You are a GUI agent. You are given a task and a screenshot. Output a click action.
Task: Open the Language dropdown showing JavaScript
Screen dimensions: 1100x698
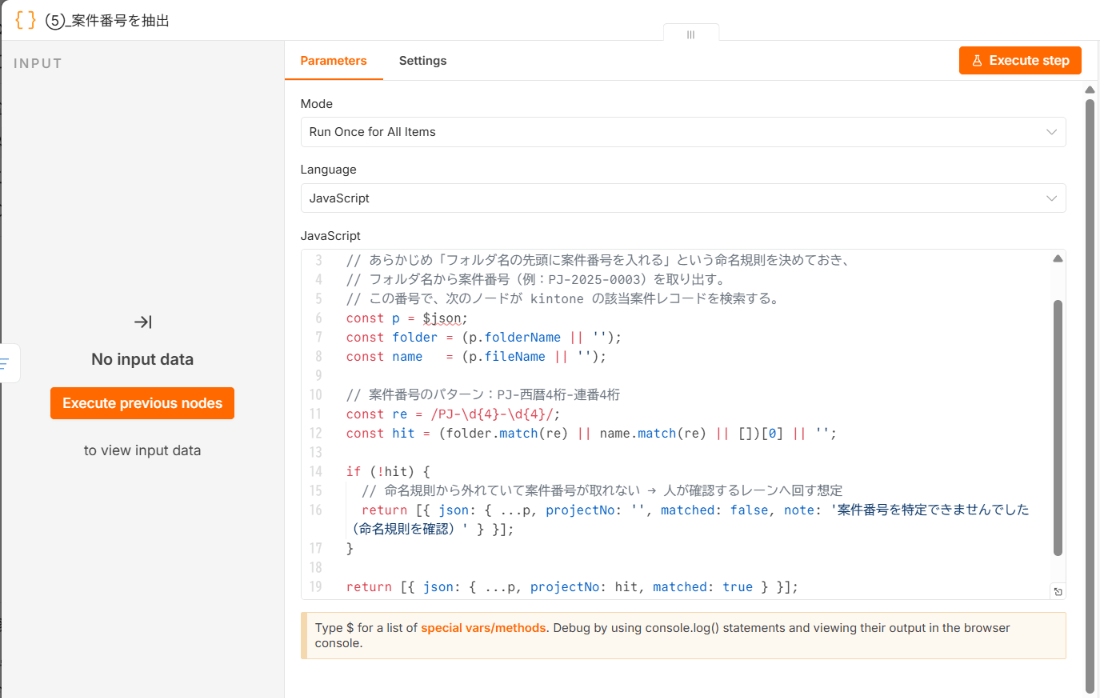[683, 199]
